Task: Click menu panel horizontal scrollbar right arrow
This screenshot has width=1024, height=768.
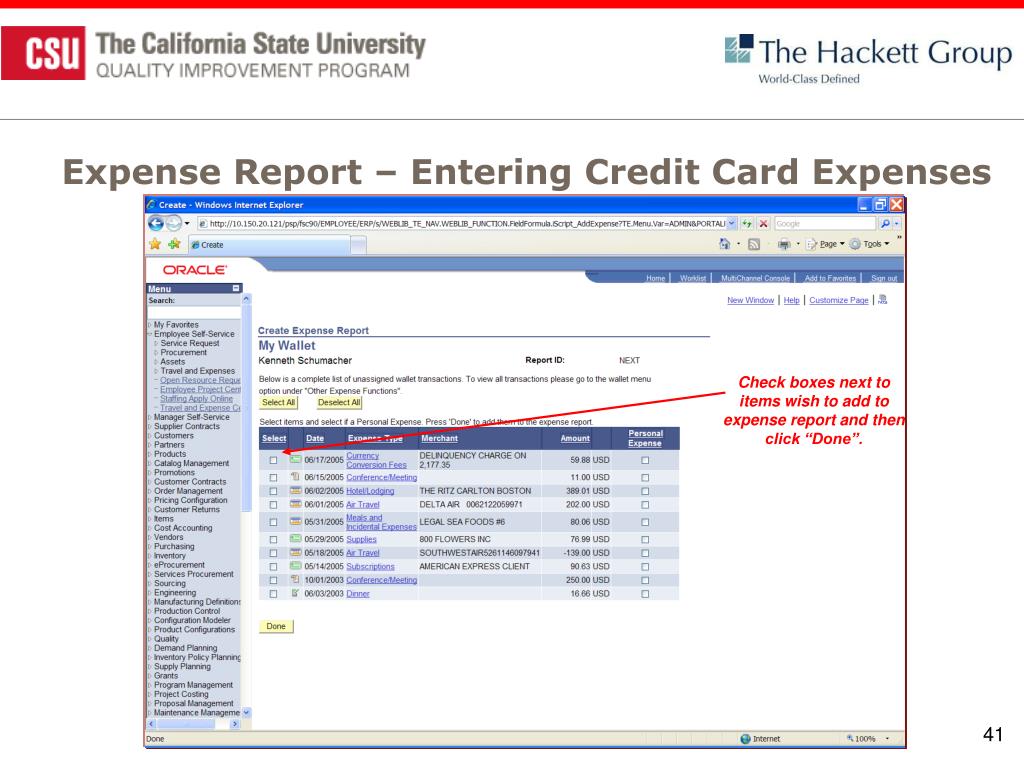Action: tap(235, 724)
